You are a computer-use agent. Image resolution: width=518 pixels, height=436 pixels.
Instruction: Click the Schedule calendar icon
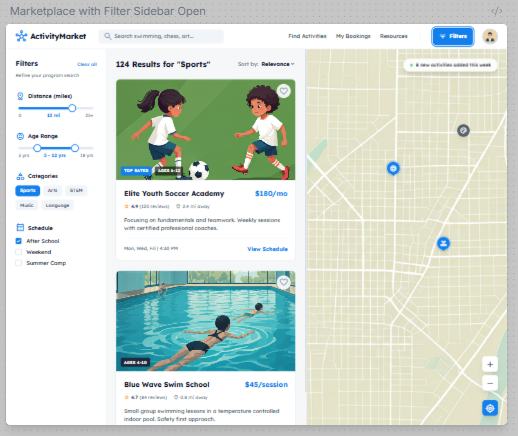pyautogui.click(x=20, y=228)
